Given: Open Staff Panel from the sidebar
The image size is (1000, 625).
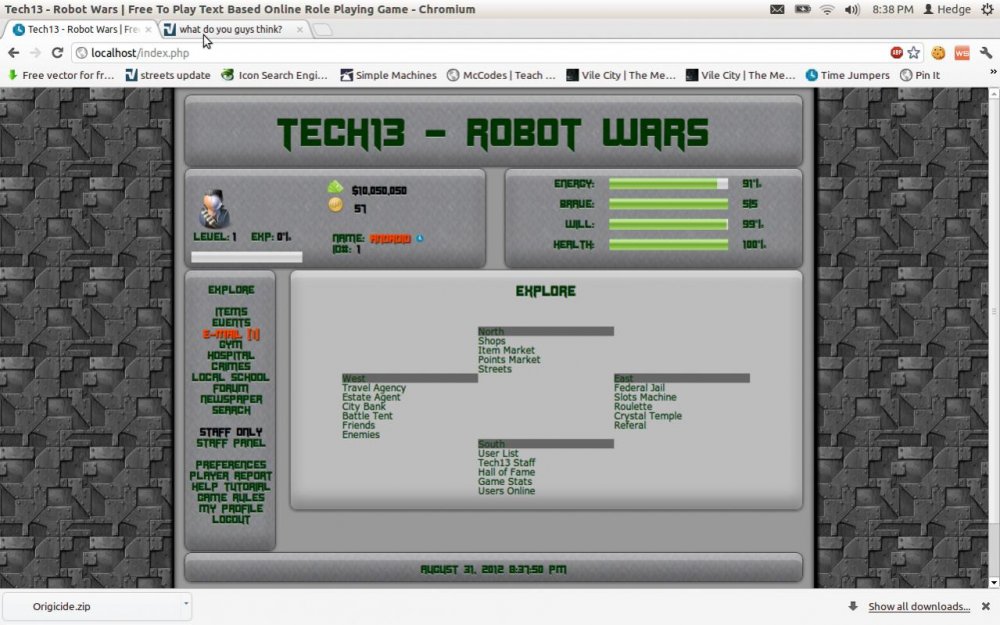Looking at the screenshot, I should click(231, 443).
